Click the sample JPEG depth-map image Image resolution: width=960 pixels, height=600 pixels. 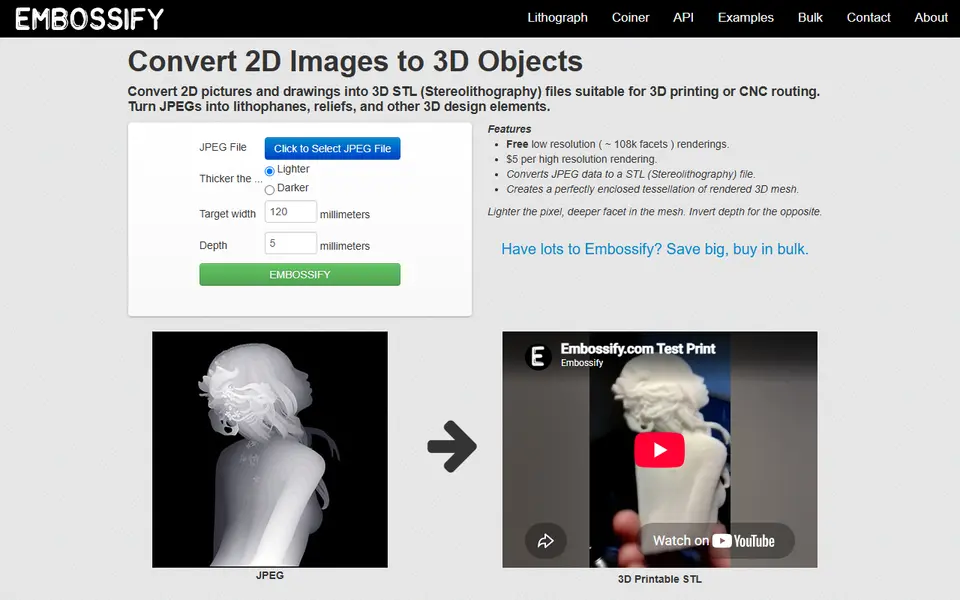(x=270, y=449)
